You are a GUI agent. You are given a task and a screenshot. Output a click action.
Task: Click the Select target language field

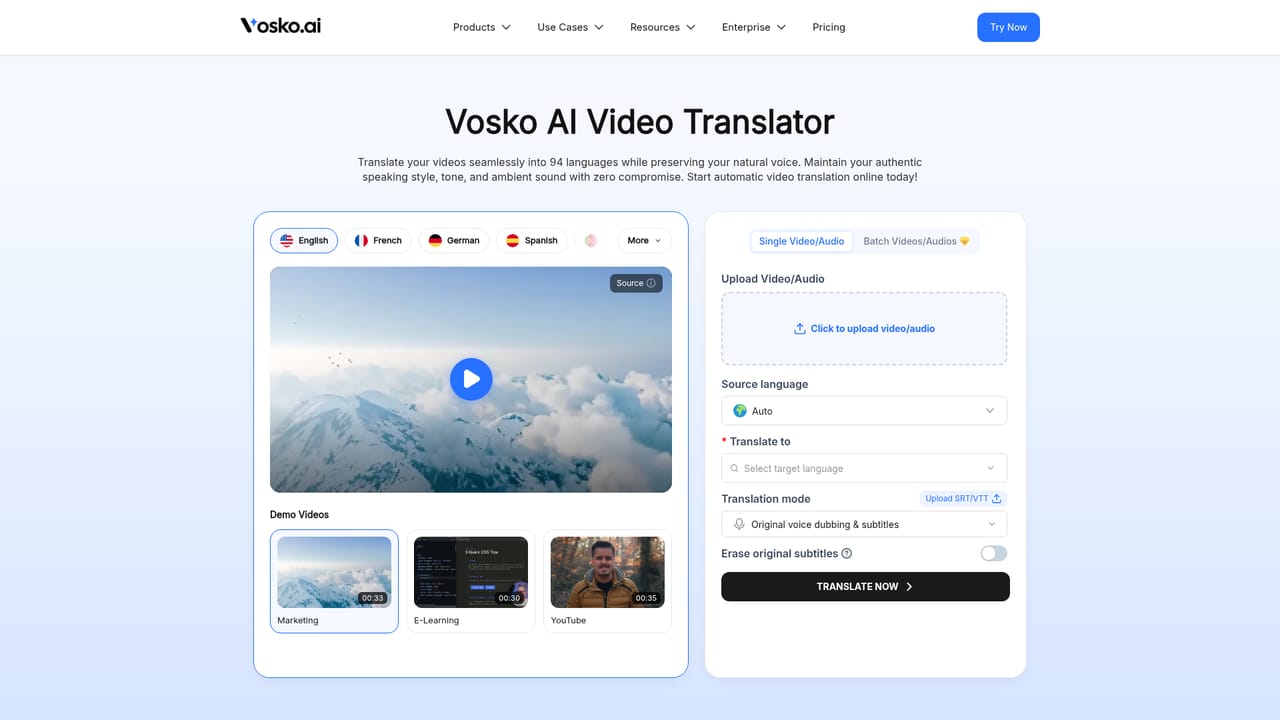(x=864, y=468)
